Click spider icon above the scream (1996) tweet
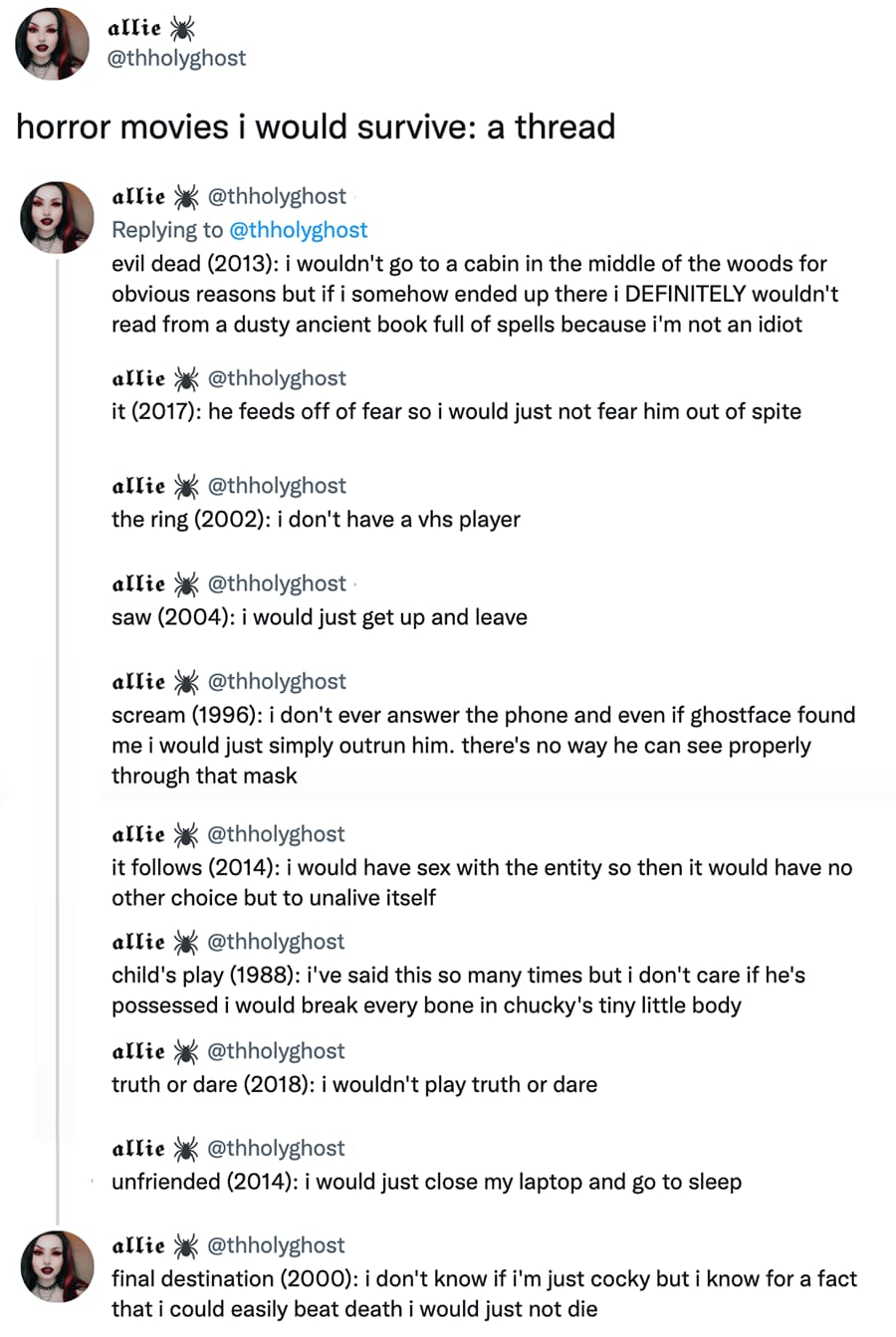896x1337 pixels. (x=186, y=682)
